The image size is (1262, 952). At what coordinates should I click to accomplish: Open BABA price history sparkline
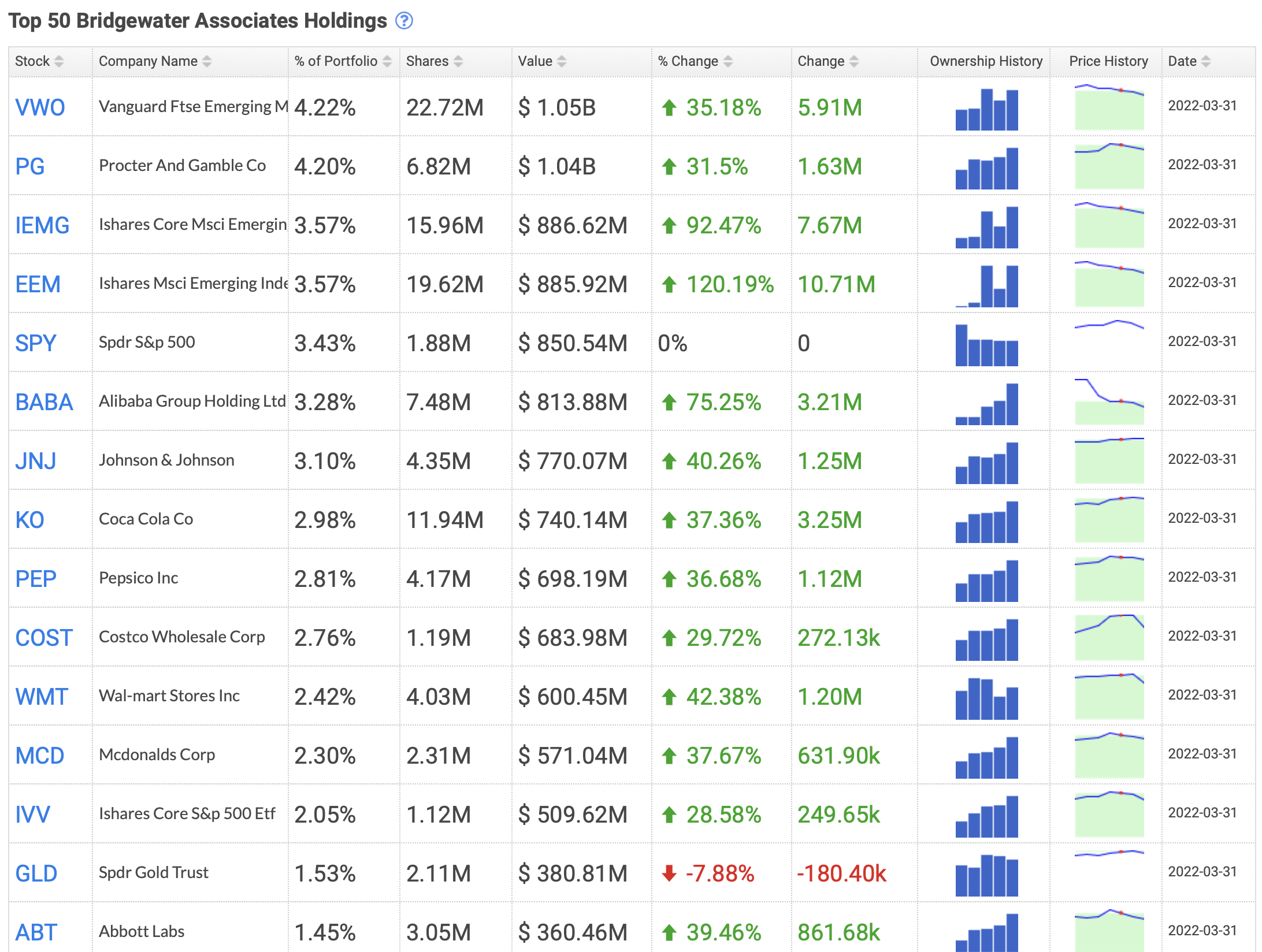[x=1109, y=401]
